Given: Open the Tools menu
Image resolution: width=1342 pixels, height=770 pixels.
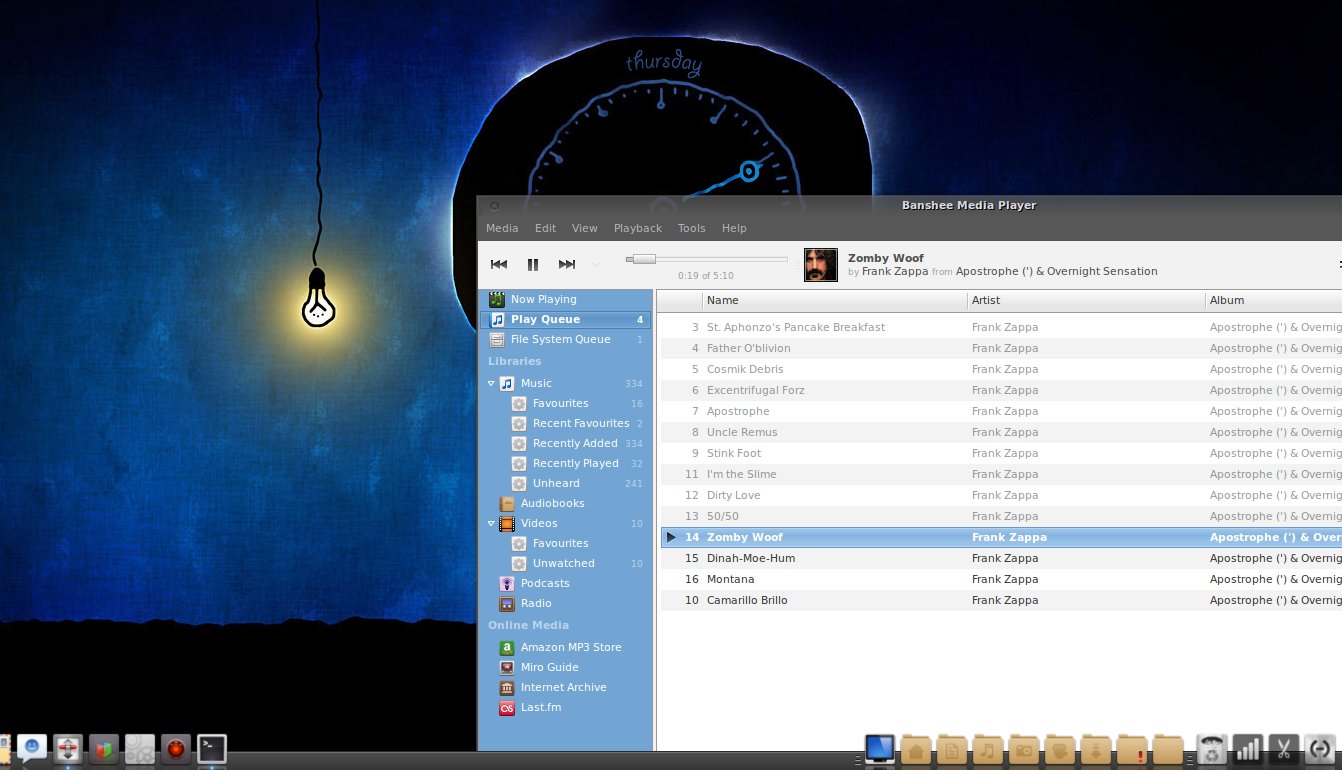Looking at the screenshot, I should click(692, 228).
